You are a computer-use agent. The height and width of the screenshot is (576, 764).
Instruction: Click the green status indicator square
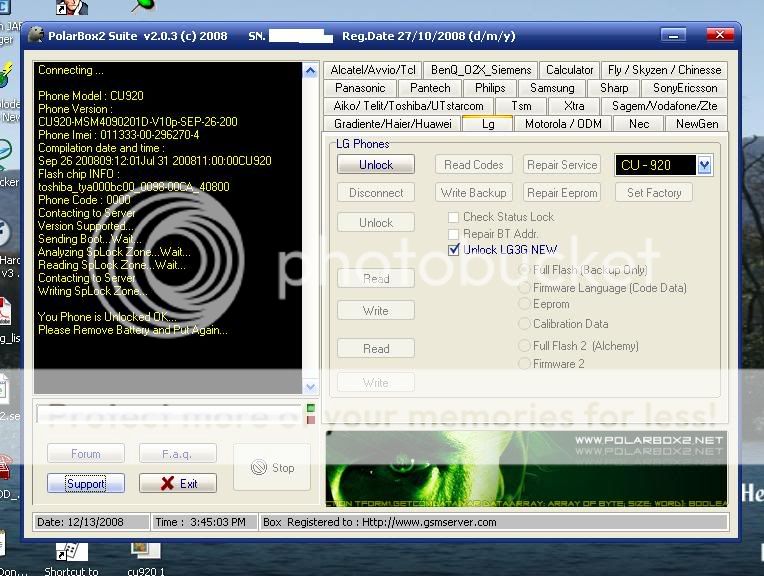(311, 408)
